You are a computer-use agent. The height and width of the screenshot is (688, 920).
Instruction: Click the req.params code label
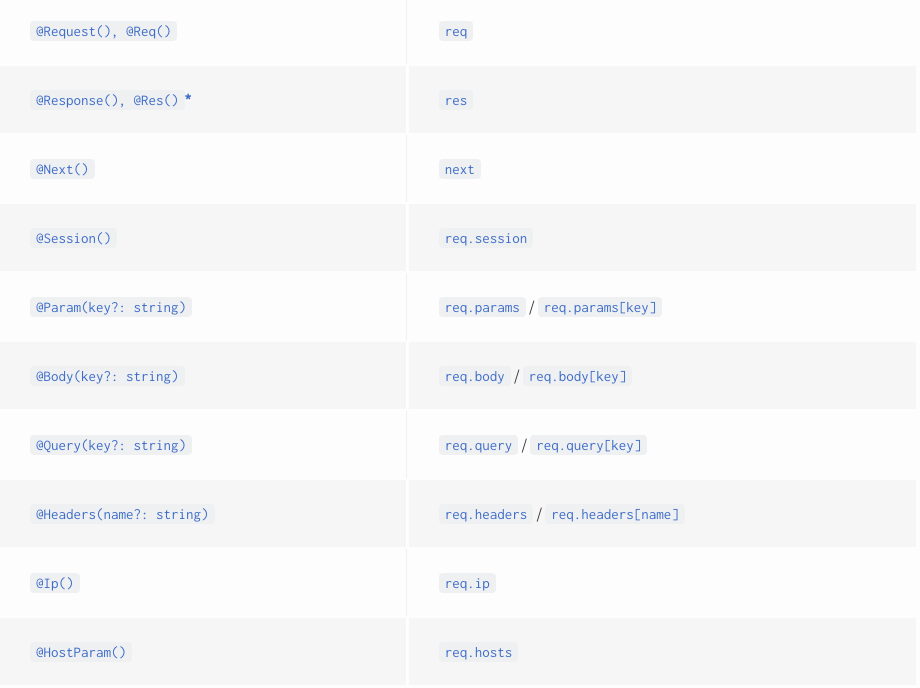click(482, 307)
